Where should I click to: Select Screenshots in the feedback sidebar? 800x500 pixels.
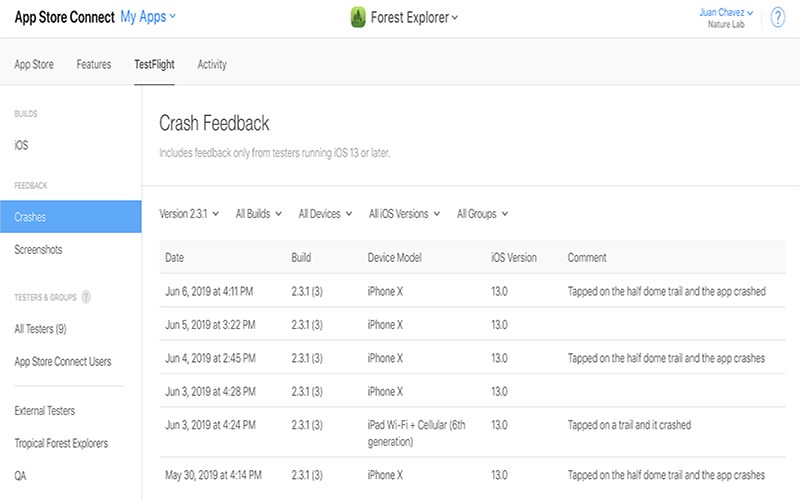[x=38, y=249]
